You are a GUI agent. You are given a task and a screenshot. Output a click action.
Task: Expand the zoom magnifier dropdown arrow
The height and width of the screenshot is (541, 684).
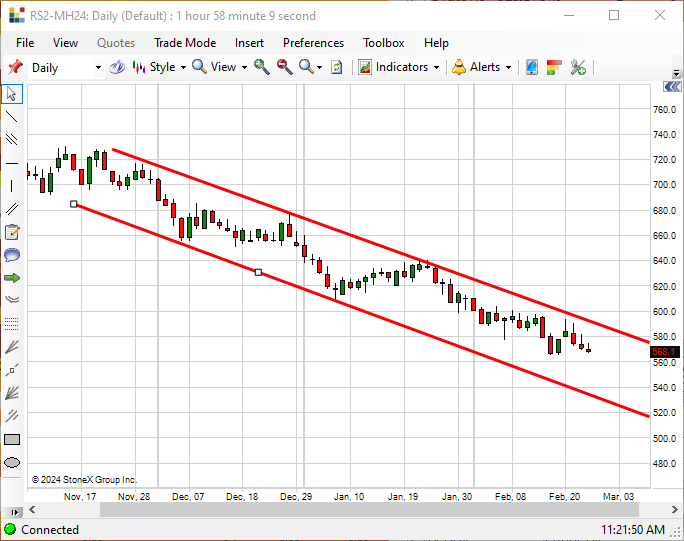(320, 68)
